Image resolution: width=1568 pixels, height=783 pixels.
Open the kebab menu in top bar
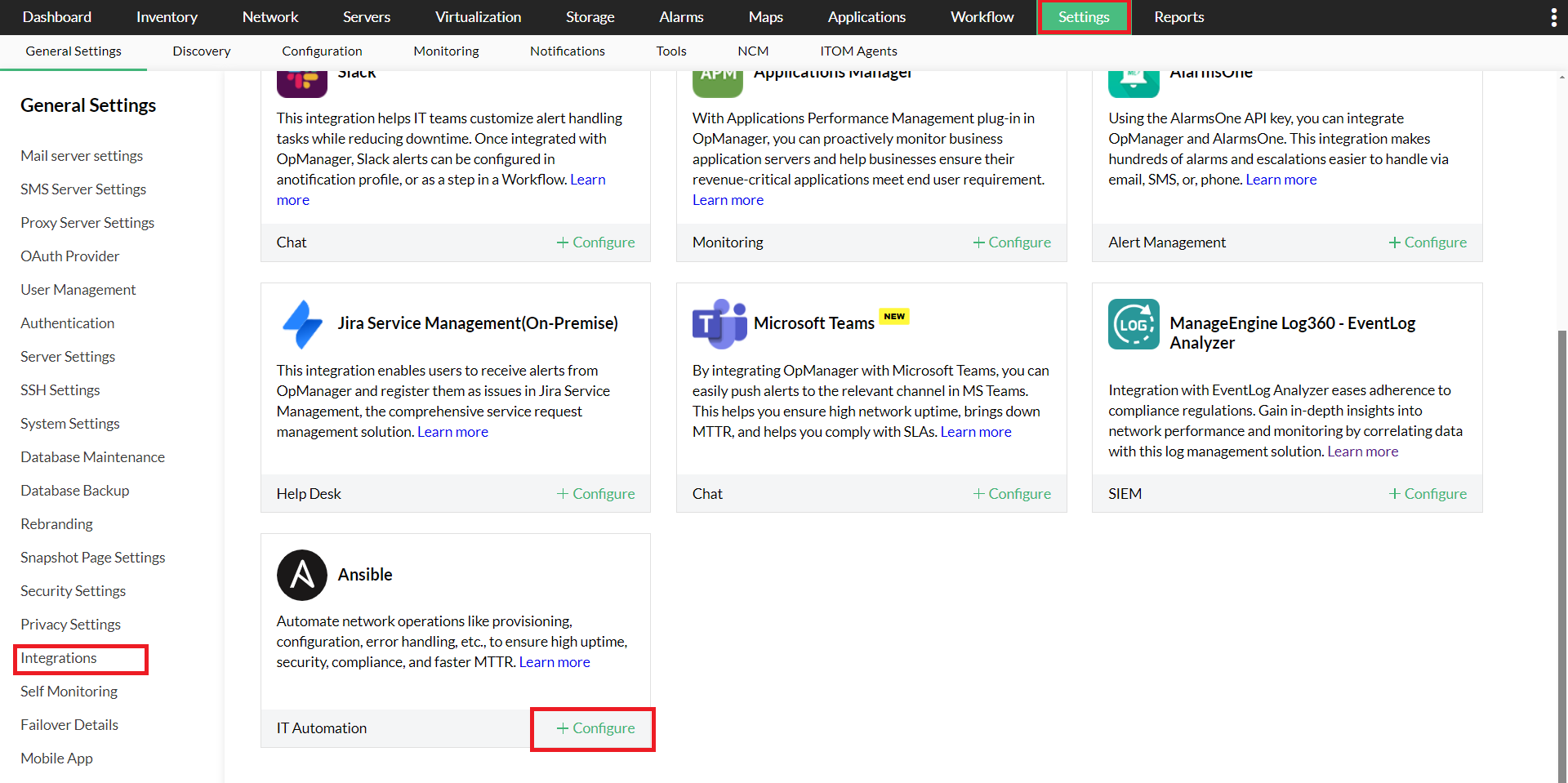pos(1553,17)
